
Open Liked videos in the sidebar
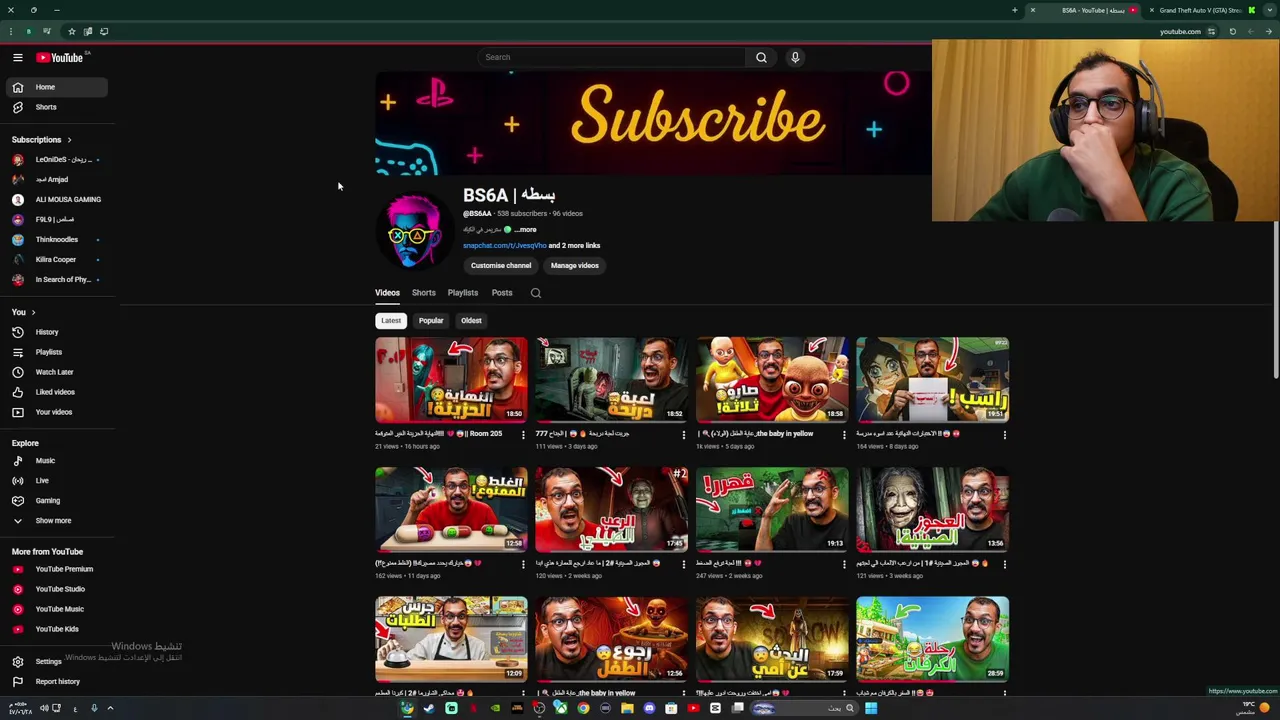55,392
